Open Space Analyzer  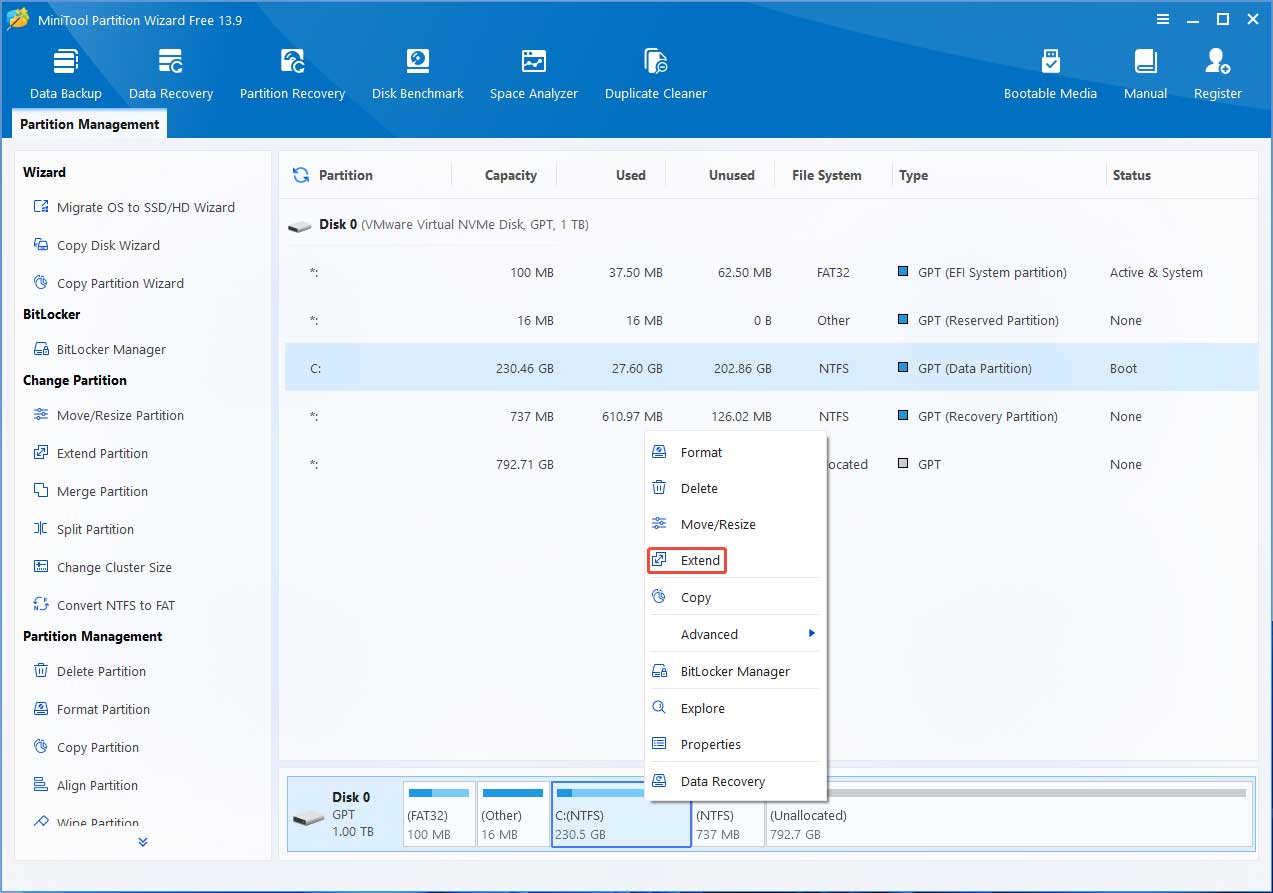click(534, 74)
